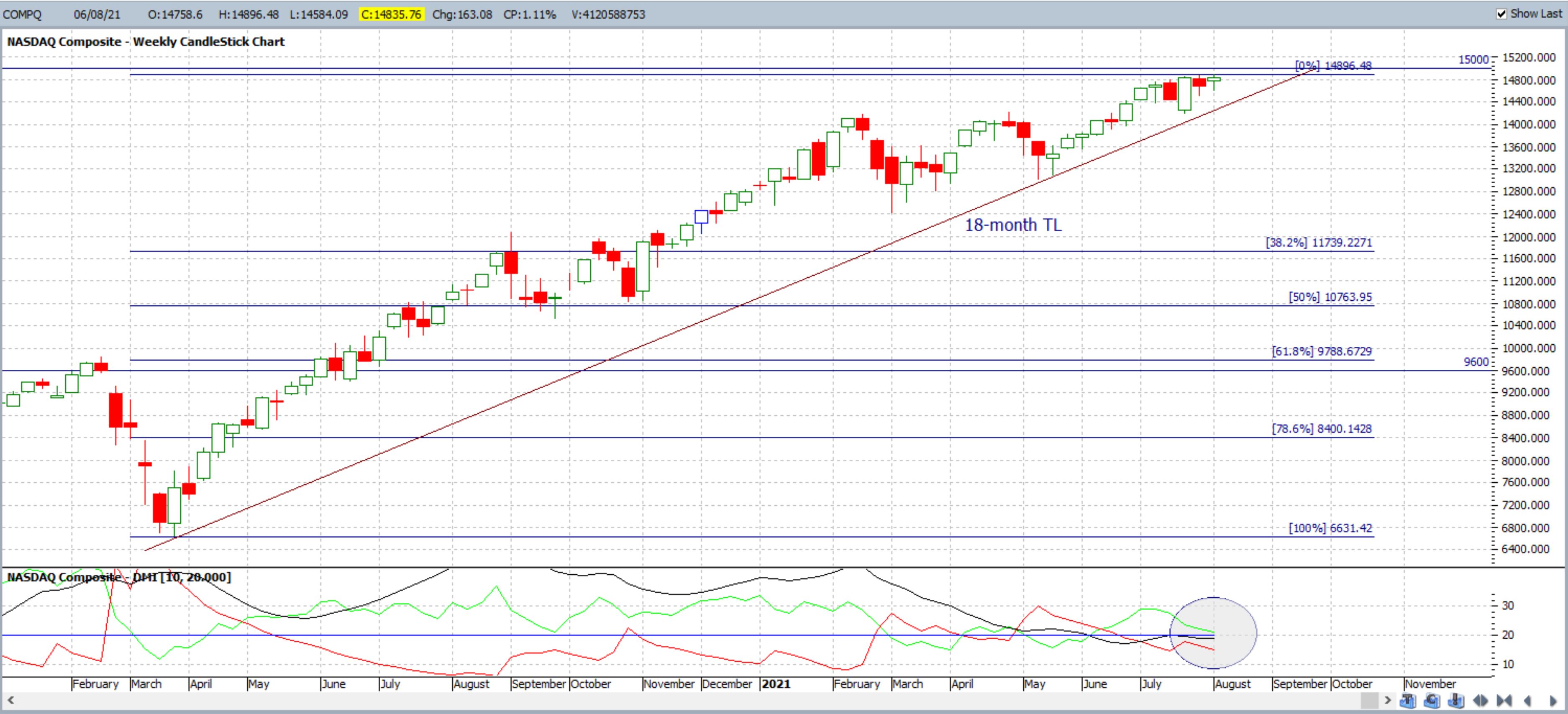Click the [61.8%] 9788.6729 Fibonacci label
The width and height of the screenshot is (1568, 714).
tap(1322, 351)
